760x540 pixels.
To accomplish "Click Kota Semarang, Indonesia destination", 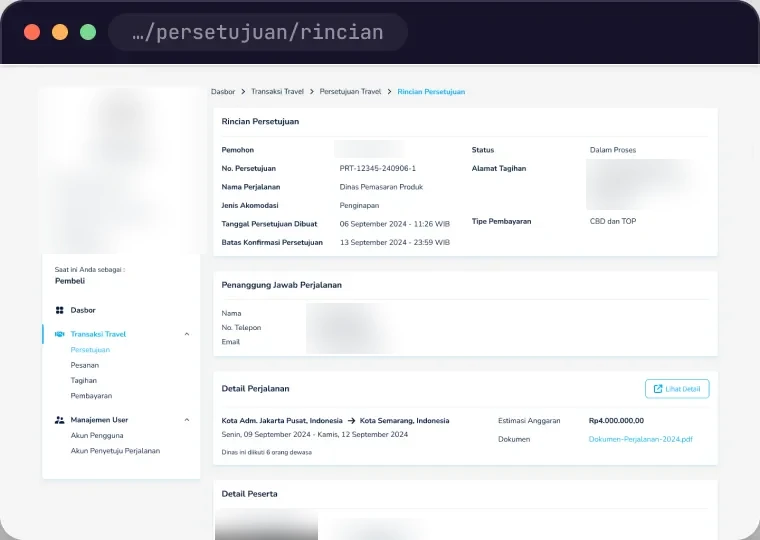I will (404, 421).
